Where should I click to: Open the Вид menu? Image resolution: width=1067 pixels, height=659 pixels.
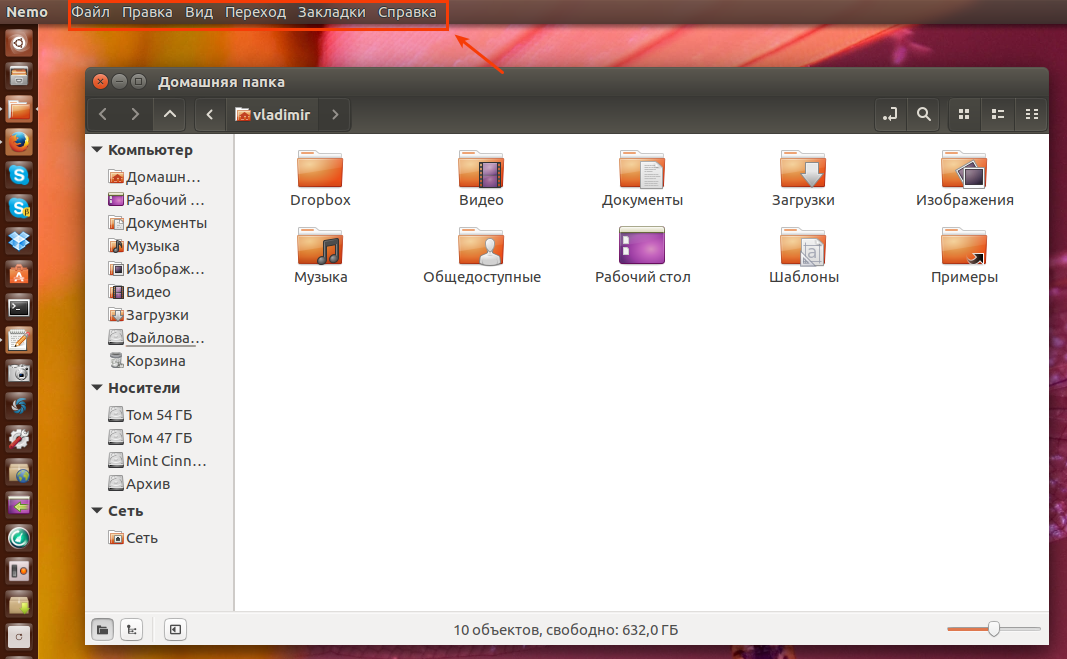click(x=199, y=12)
